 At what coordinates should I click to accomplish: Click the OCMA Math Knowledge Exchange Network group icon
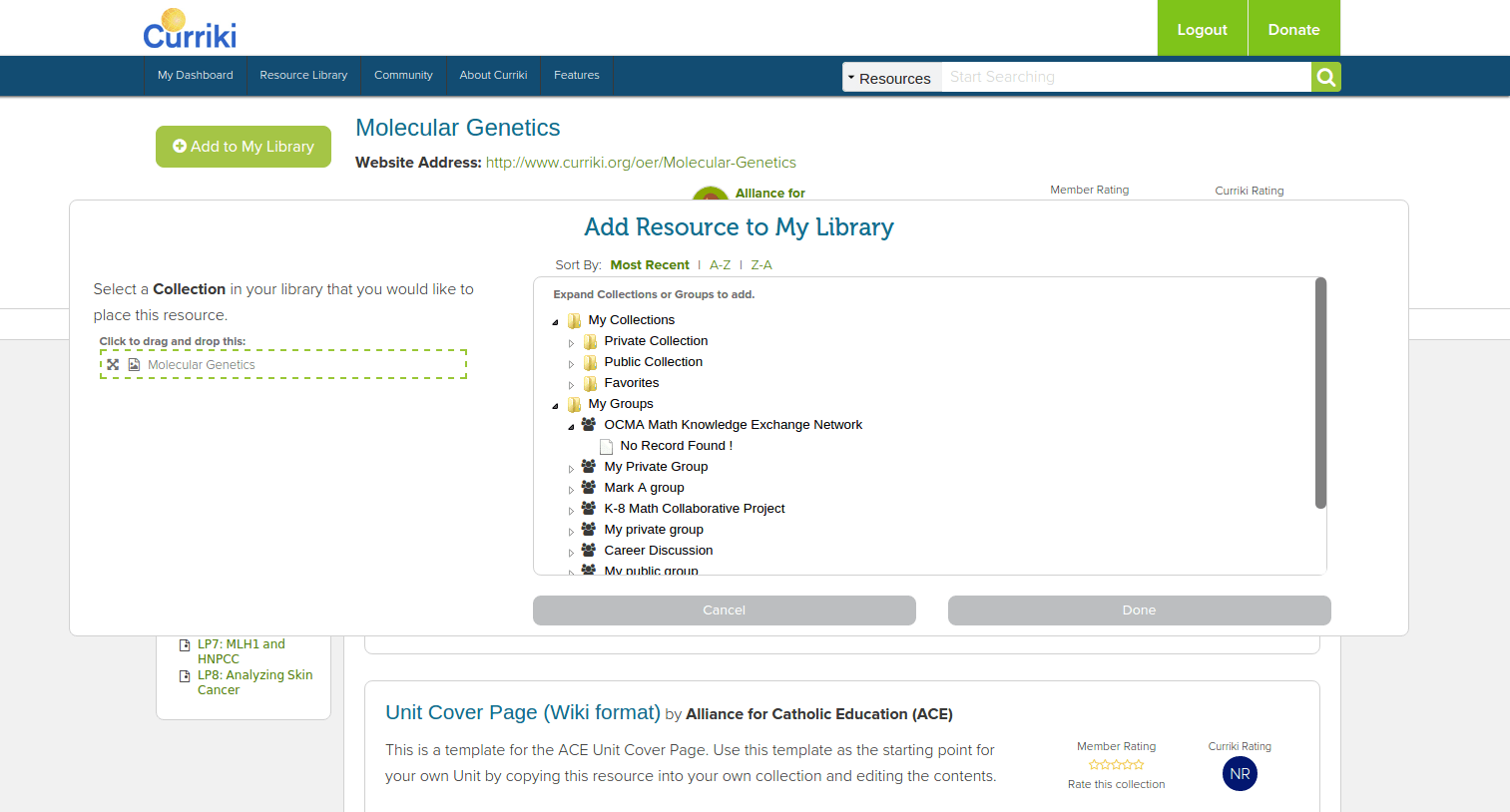[x=589, y=424]
